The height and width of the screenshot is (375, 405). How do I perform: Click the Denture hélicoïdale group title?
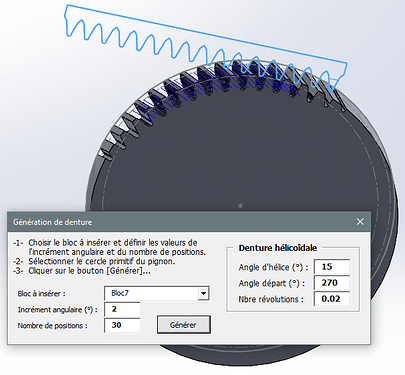point(278,248)
